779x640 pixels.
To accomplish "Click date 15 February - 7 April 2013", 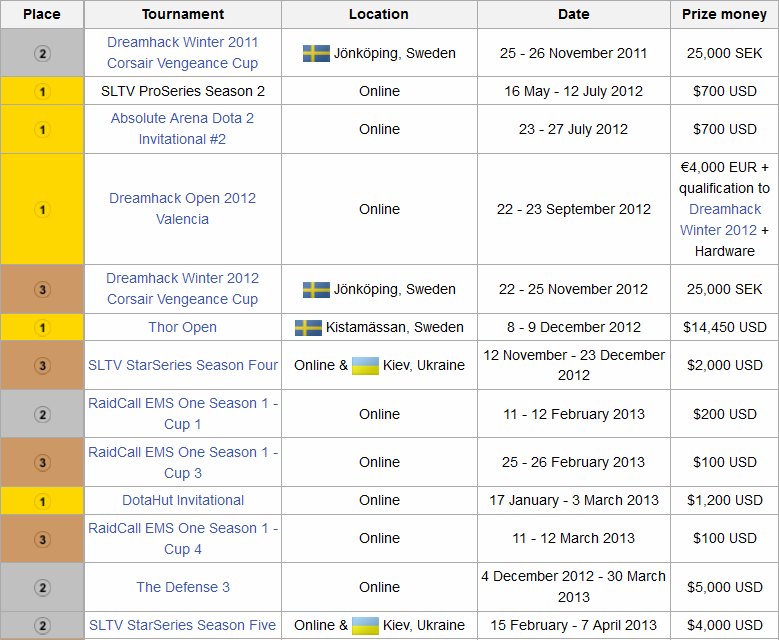I will [x=574, y=625].
